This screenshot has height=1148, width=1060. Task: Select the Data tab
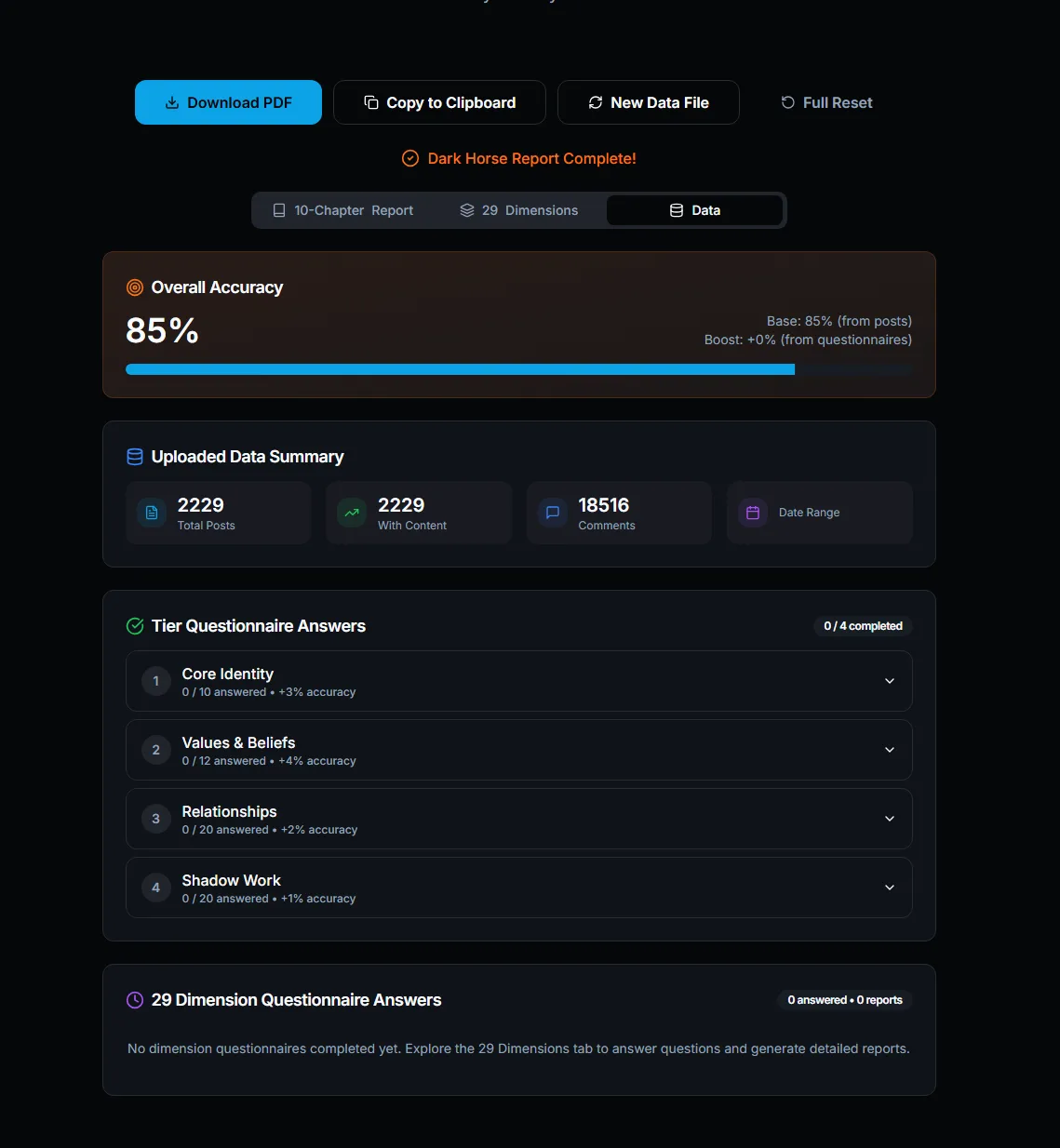pyautogui.click(x=694, y=210)
